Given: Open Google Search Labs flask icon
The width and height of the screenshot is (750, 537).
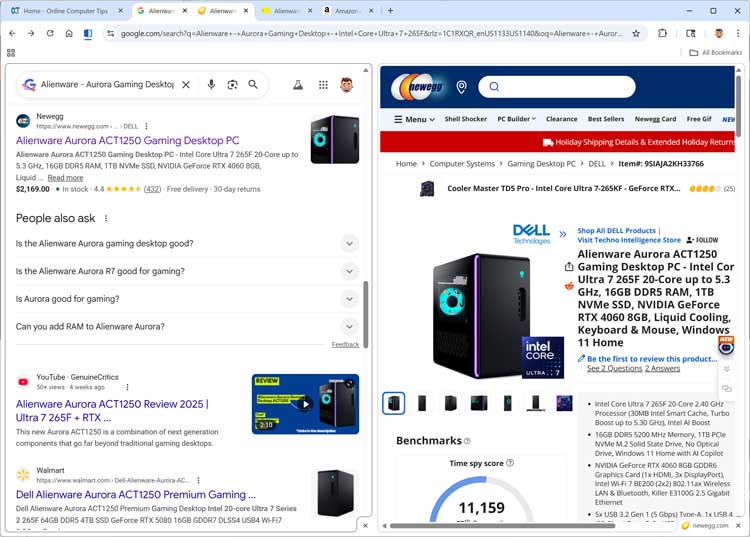Looking at the screenshot, I should click(298, 85).
